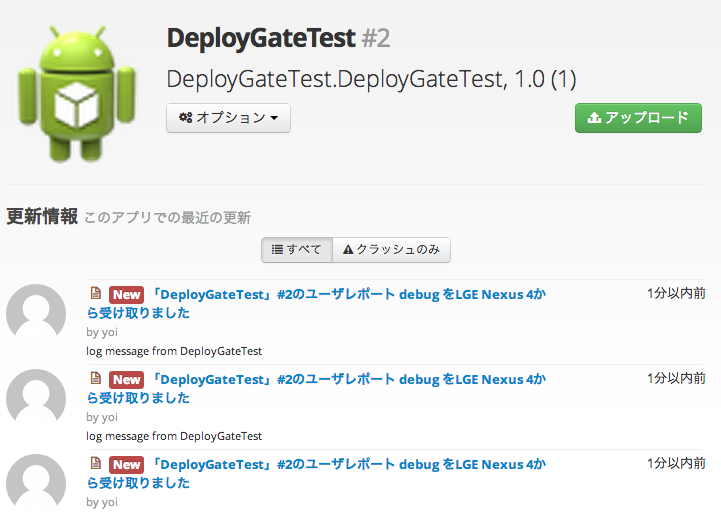
Task: Click the second report's 1分以内前 timestamp
Action: coord(676,378)
